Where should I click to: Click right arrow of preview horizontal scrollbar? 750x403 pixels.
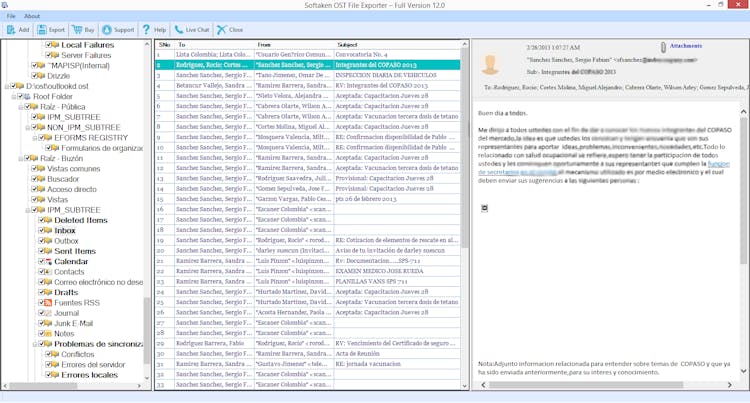tap(729, 385)
